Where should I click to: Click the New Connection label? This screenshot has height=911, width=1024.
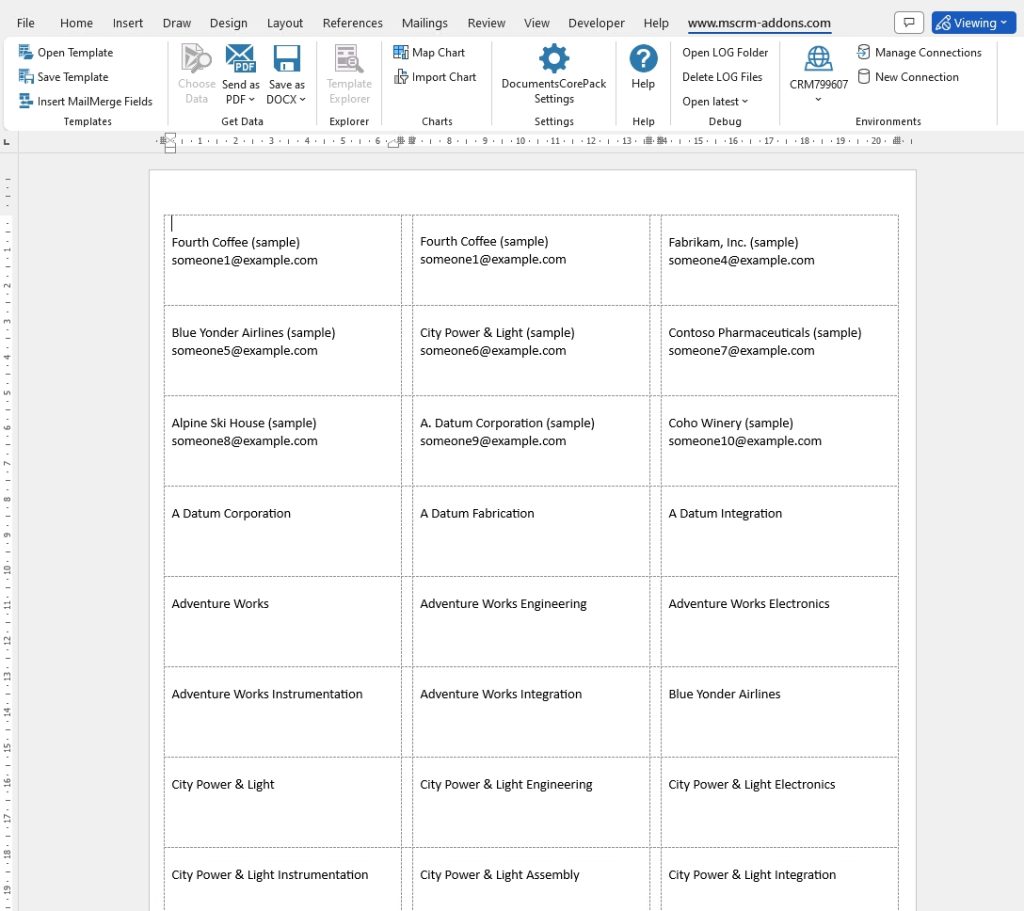917,76
